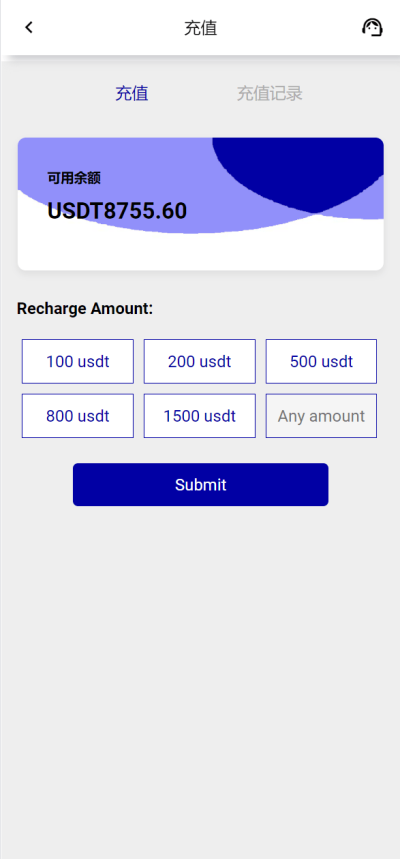The image size is (400, 859).
Task: Choose the 1500 usdt option
Action: 199,416
